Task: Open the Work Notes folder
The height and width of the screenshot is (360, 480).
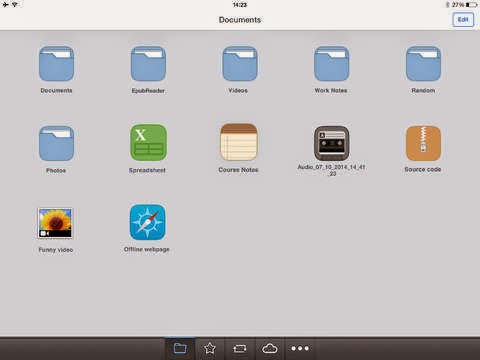Action: coord(332,64)
